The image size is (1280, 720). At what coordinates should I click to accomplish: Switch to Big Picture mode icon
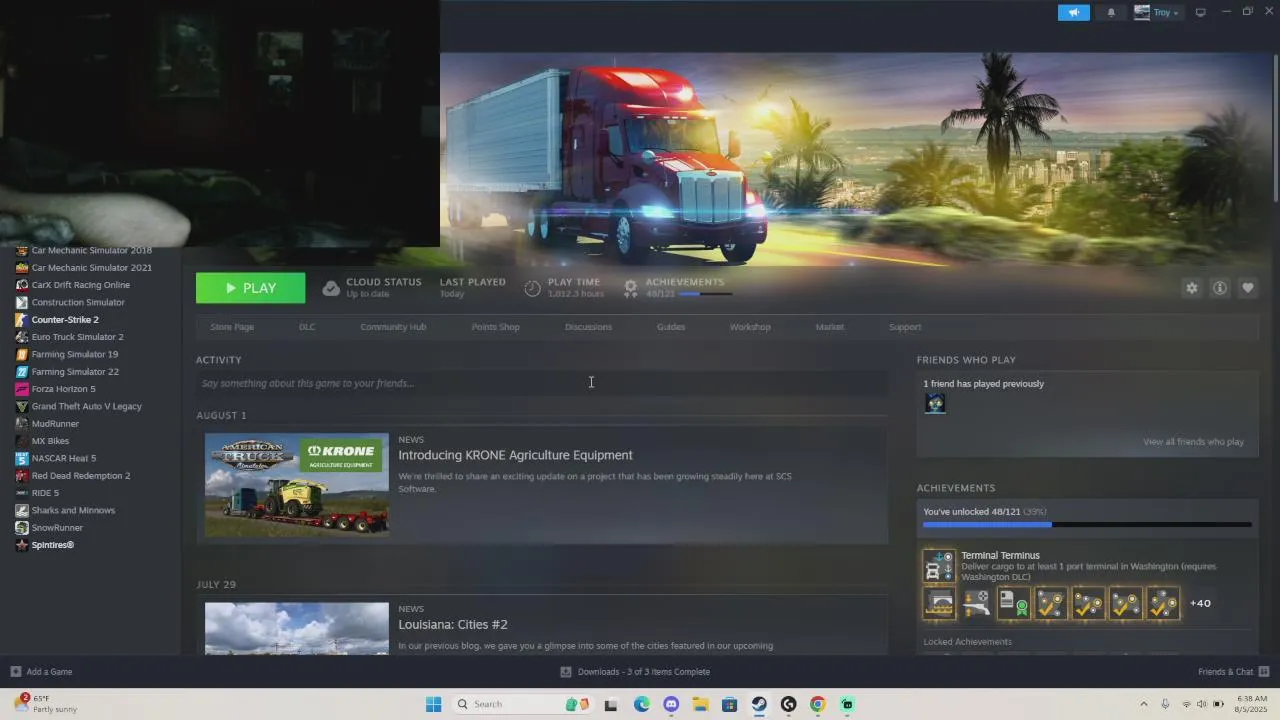point(1201,12)
